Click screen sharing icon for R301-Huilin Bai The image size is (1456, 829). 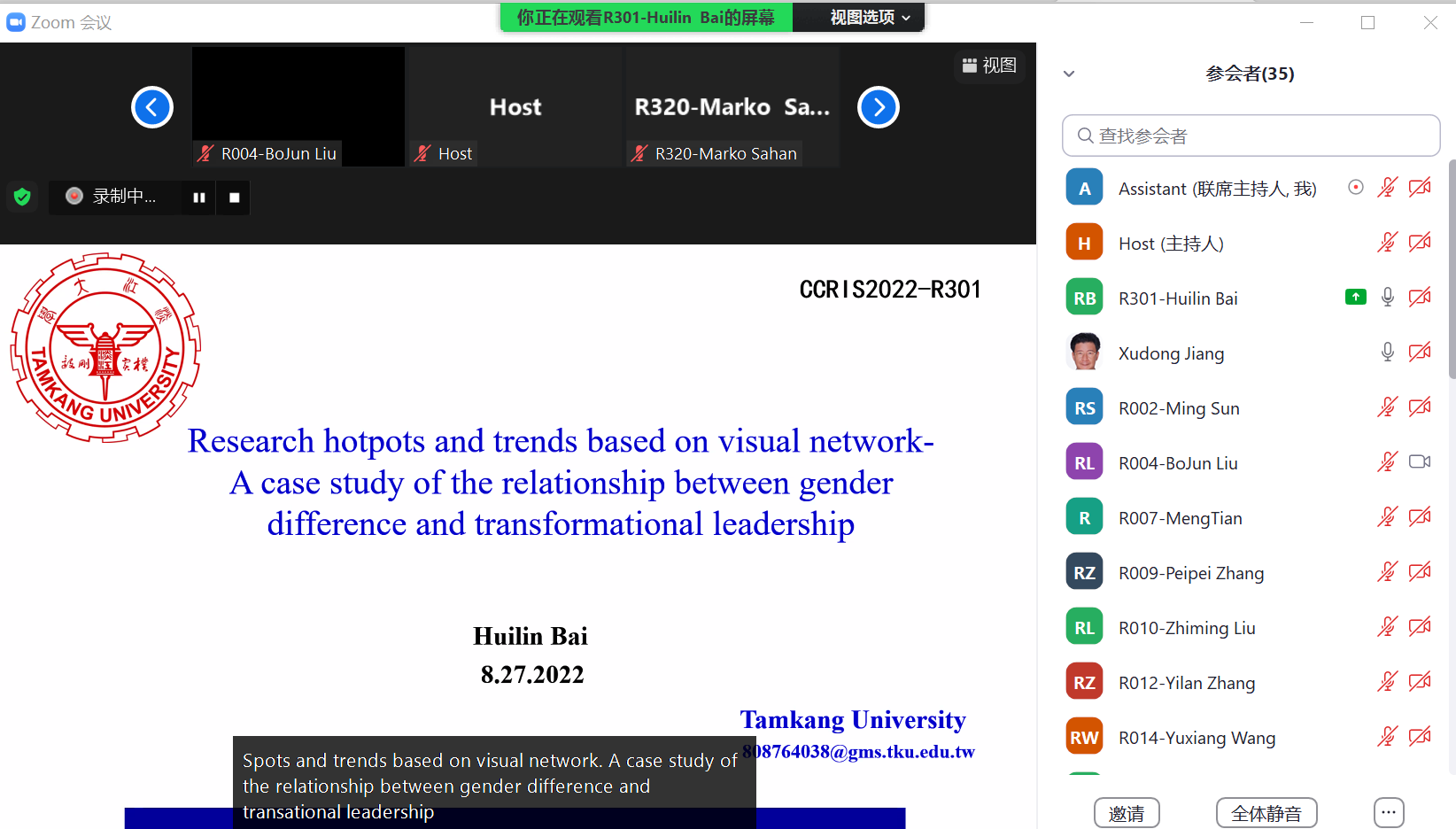click(x=1355, y=298)
